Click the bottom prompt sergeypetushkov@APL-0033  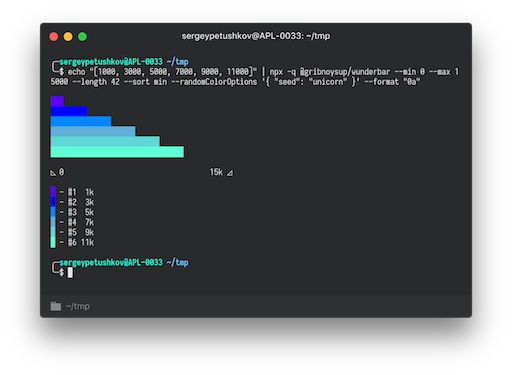pyautogui.click(x=111, y=262)
